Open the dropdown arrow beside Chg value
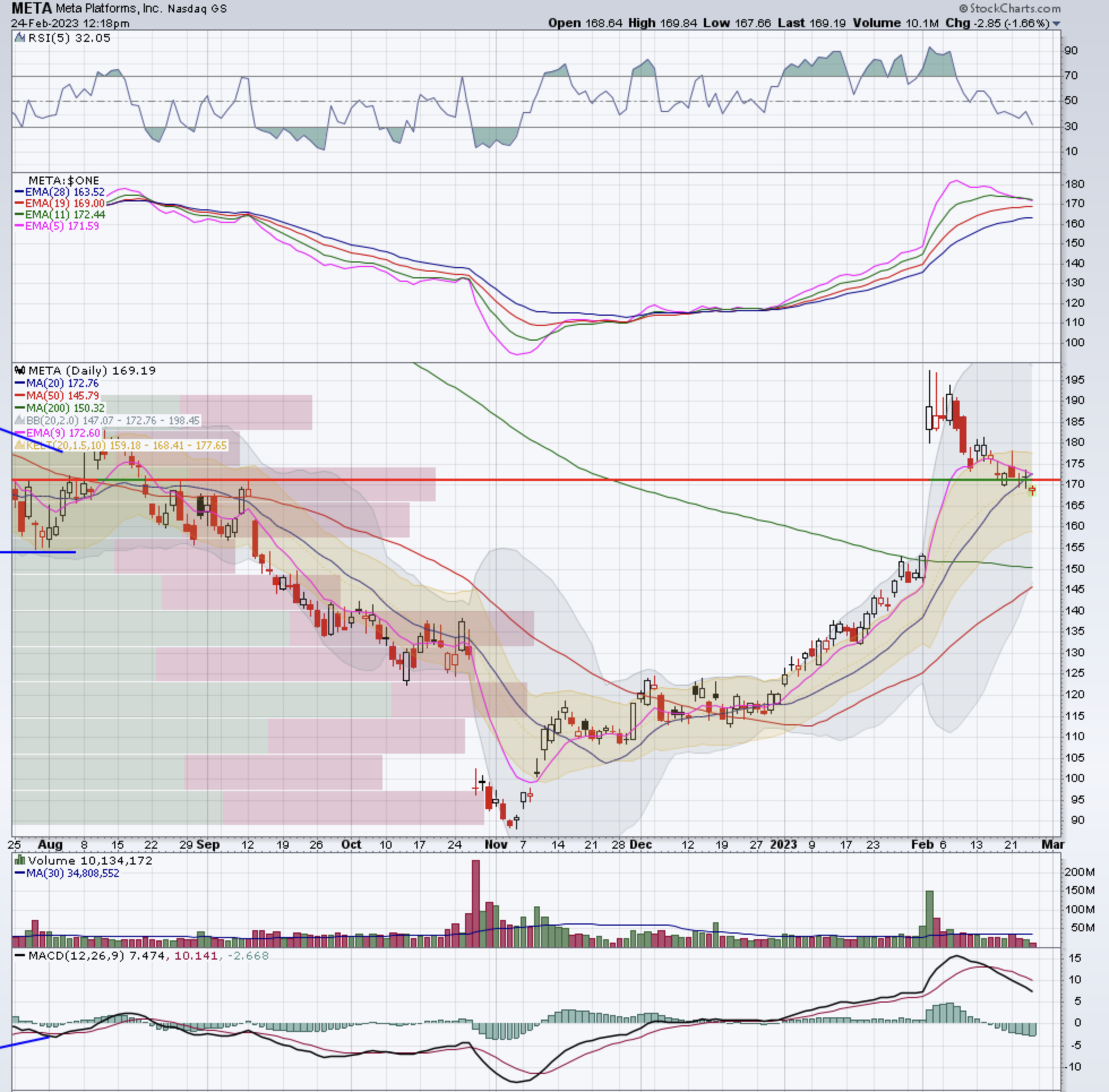 1056,24
